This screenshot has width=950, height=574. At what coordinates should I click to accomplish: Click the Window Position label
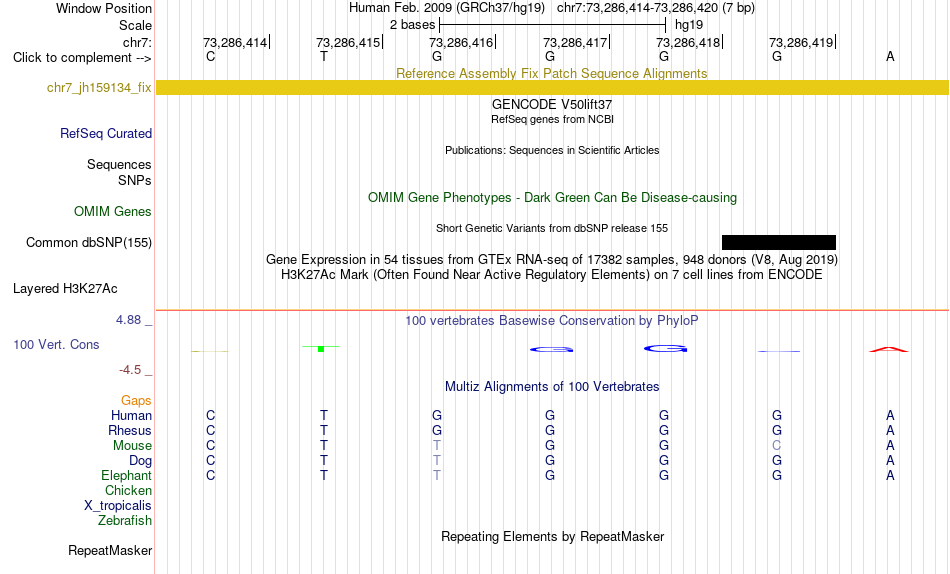point(104,8)
